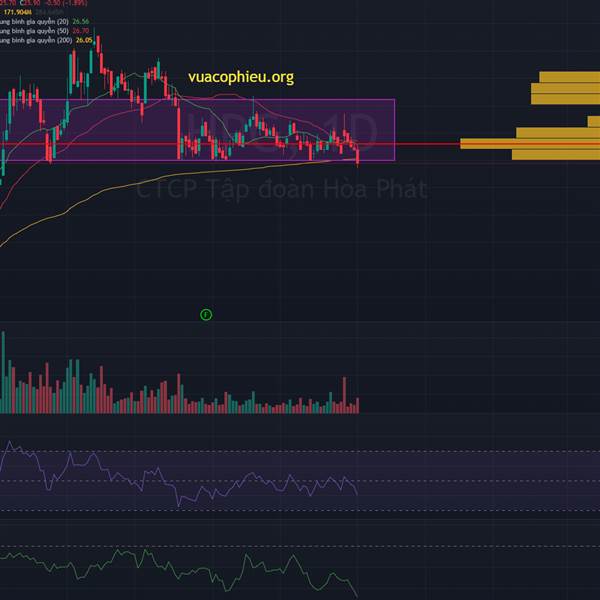
Task: Click the volume value 171.904M in legend
Action: (18, 12)
